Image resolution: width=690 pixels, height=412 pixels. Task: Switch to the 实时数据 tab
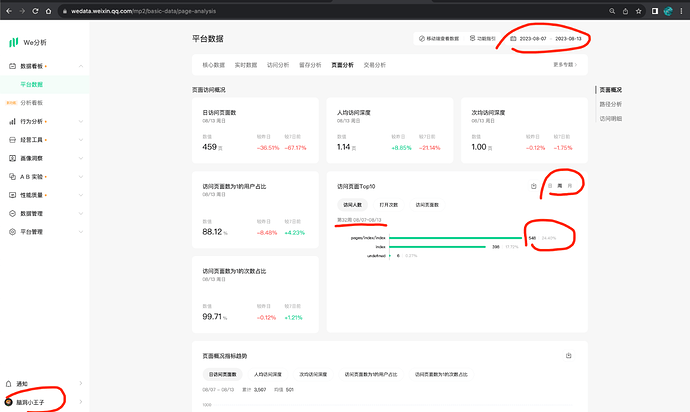(246, 65)
